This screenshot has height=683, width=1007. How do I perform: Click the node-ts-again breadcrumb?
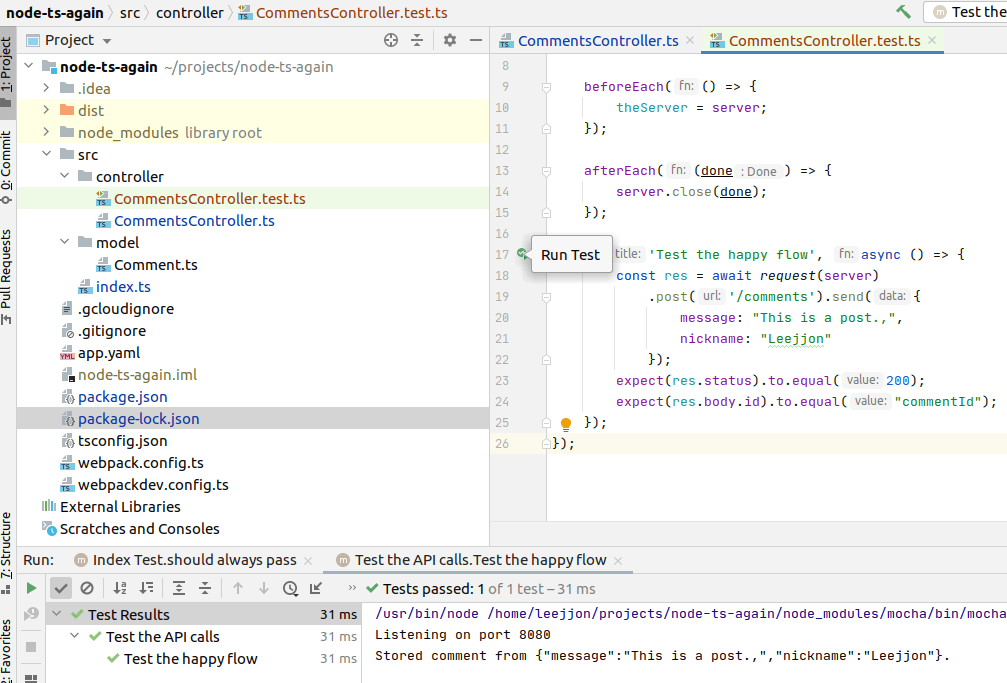[x=55, y=12]
